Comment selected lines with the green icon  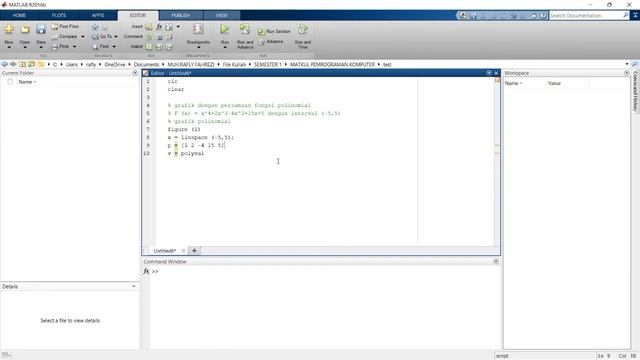149,37
